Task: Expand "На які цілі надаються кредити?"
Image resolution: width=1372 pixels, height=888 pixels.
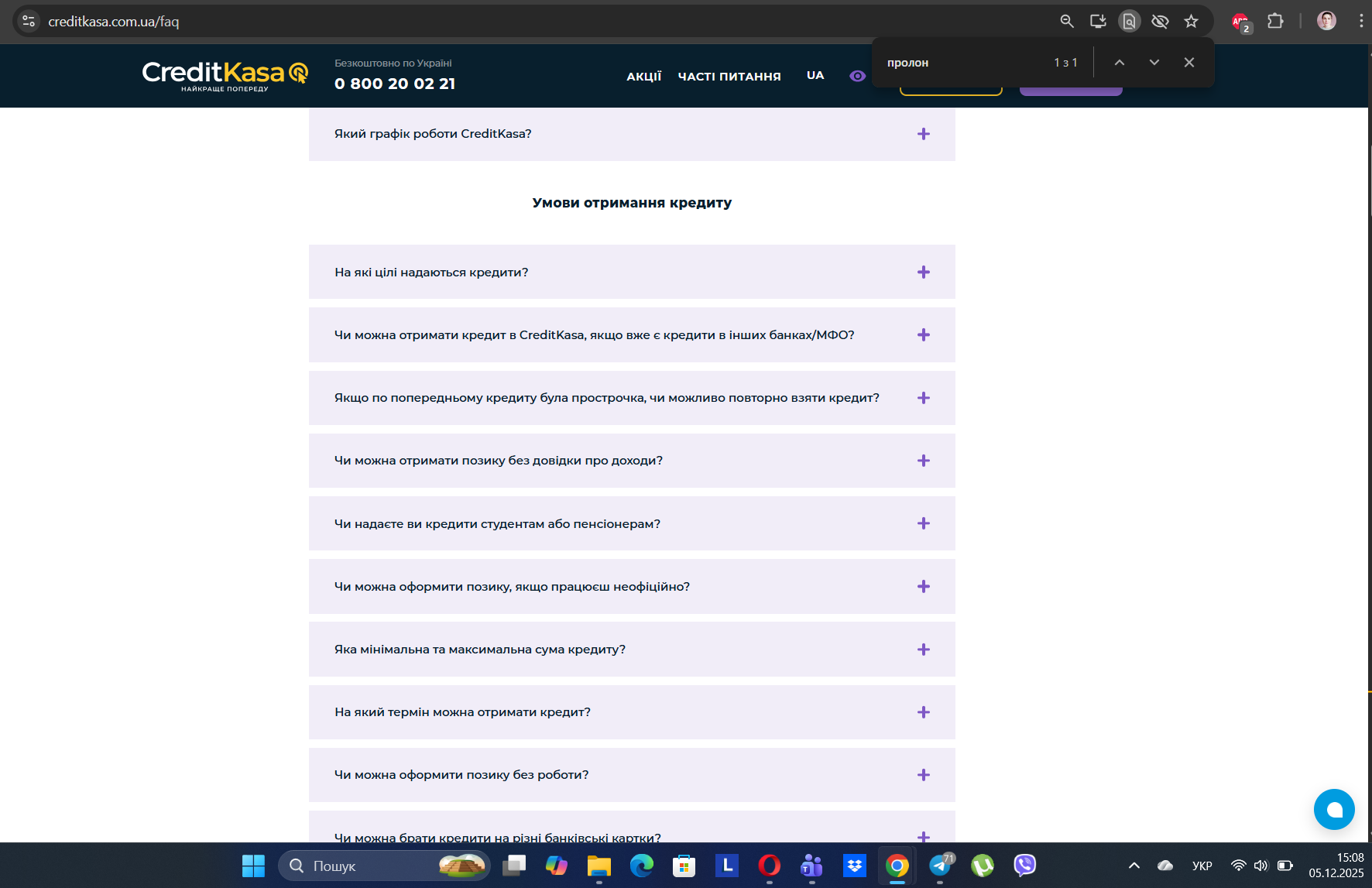Action: pyautogui.click(x=632, y=272)
